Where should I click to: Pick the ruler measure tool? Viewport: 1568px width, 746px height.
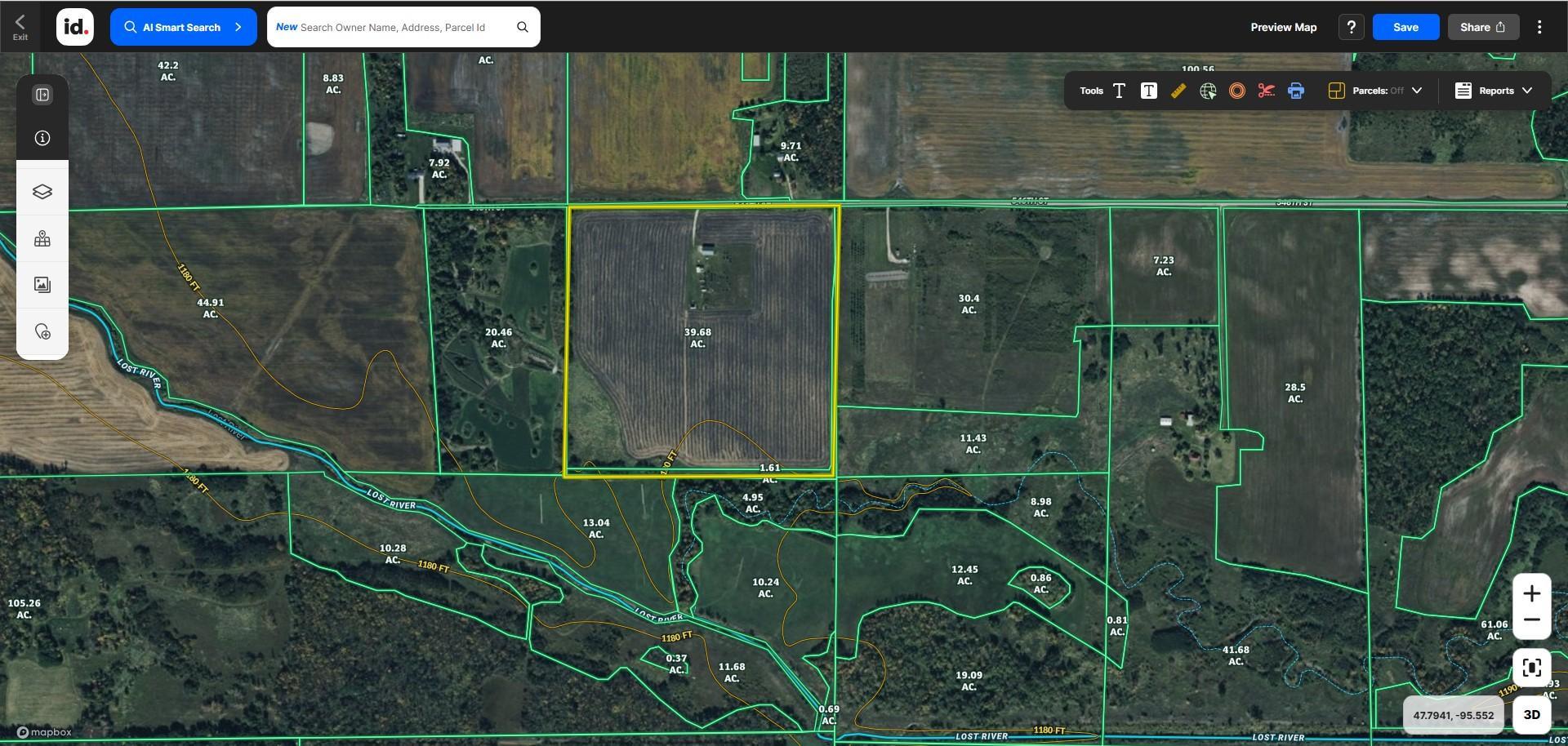tap(1178, 91)
